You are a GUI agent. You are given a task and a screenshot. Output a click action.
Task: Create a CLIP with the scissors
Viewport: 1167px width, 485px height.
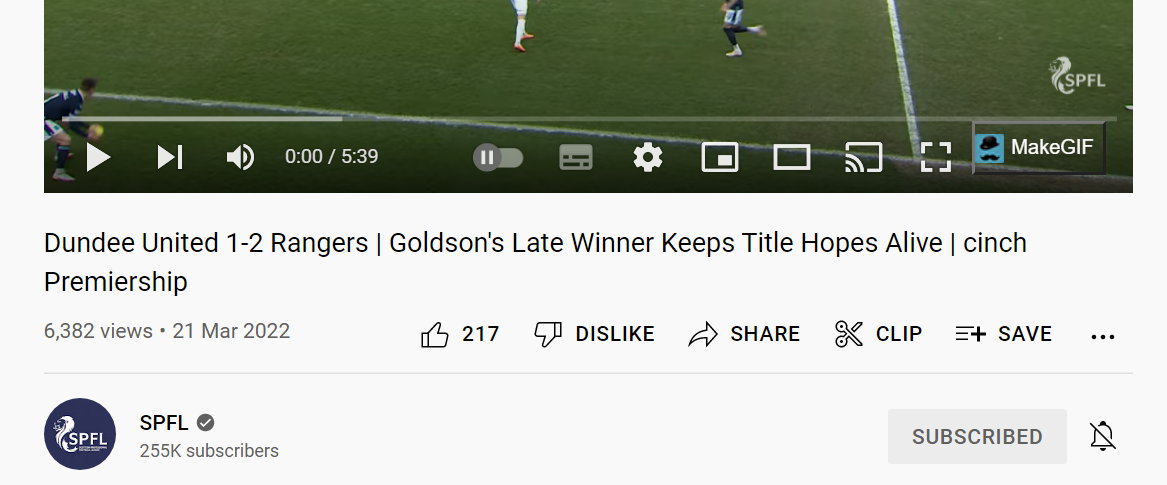[879, 334]
